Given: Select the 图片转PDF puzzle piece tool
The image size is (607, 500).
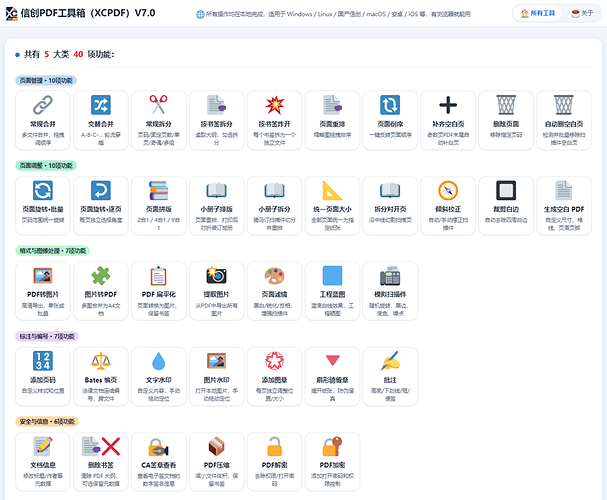Looking at the screenshot, I should coord(101,291).
